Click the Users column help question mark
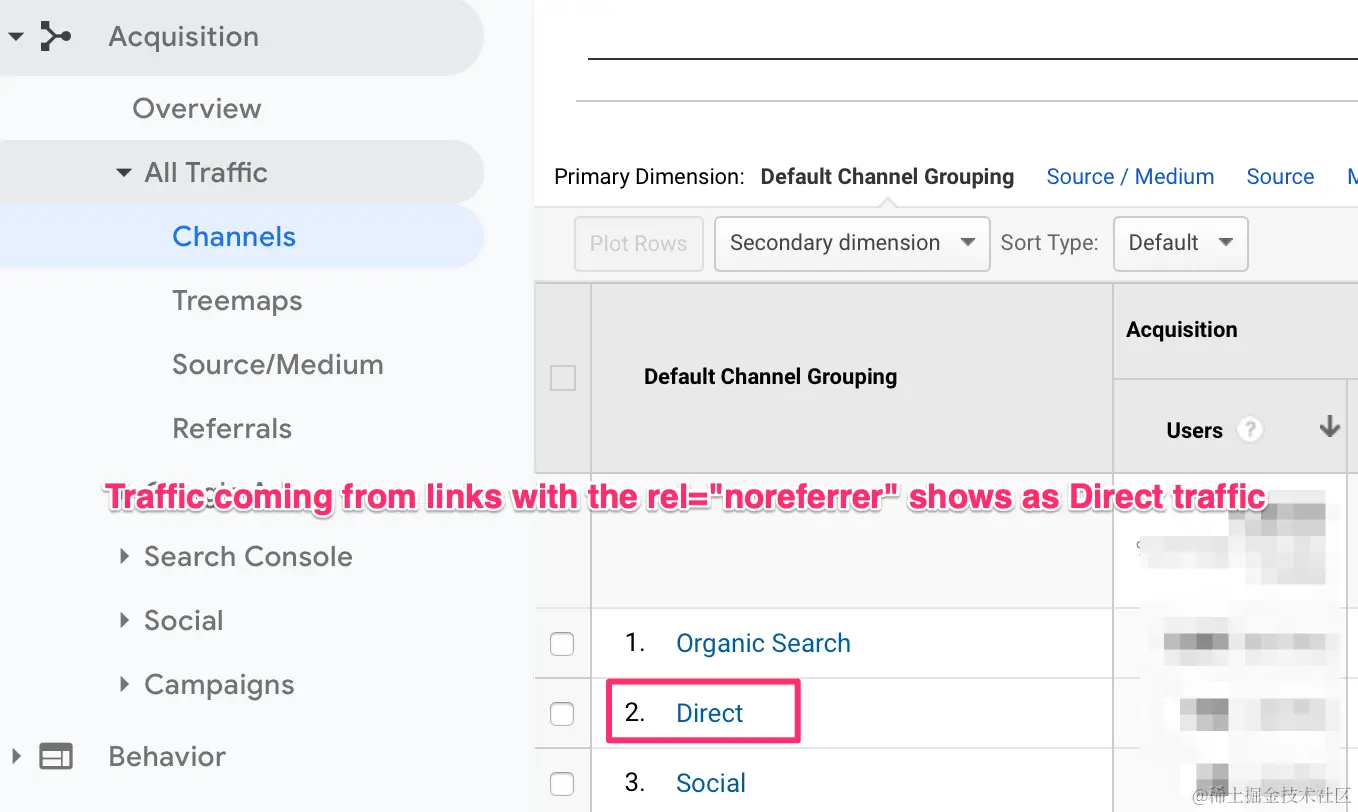 pos(1249,430)
